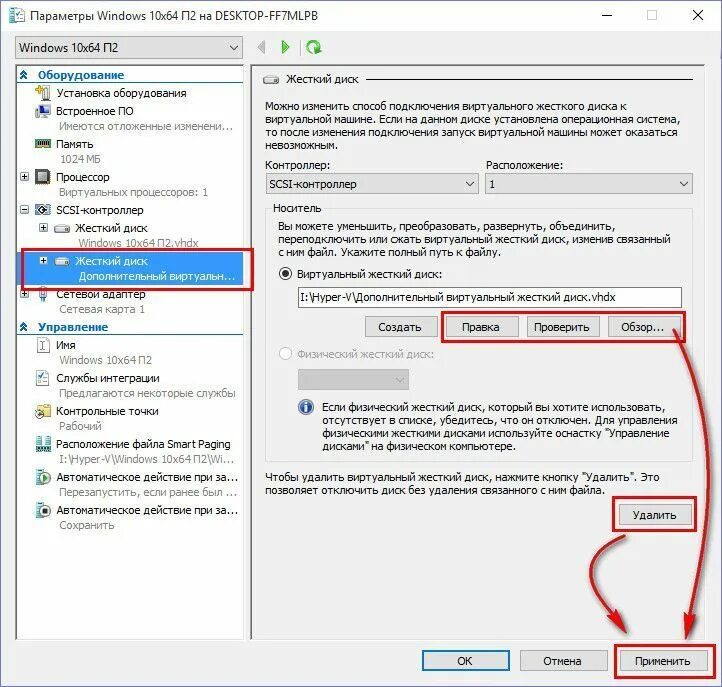Screen dimensions: 722x687
Task: Open the Расположение dropdown
Action: click(589, 184)
